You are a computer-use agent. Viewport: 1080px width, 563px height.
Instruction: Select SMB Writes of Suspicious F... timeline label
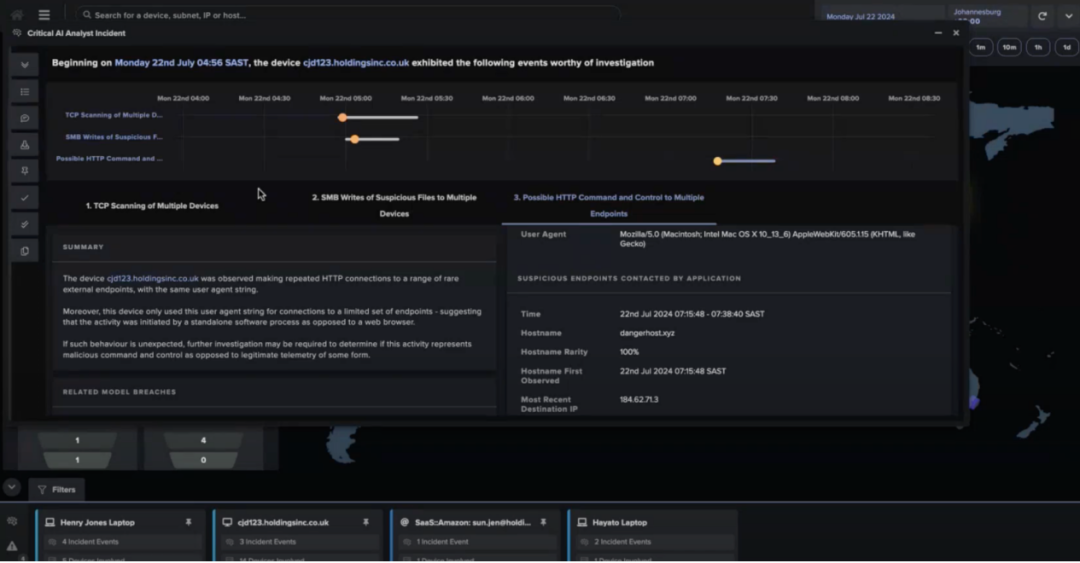[x=114, y=137]
